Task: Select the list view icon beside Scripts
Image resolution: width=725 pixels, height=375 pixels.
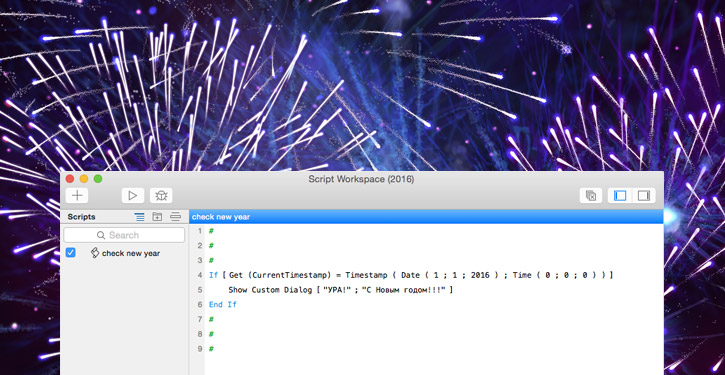Action: 139,217
